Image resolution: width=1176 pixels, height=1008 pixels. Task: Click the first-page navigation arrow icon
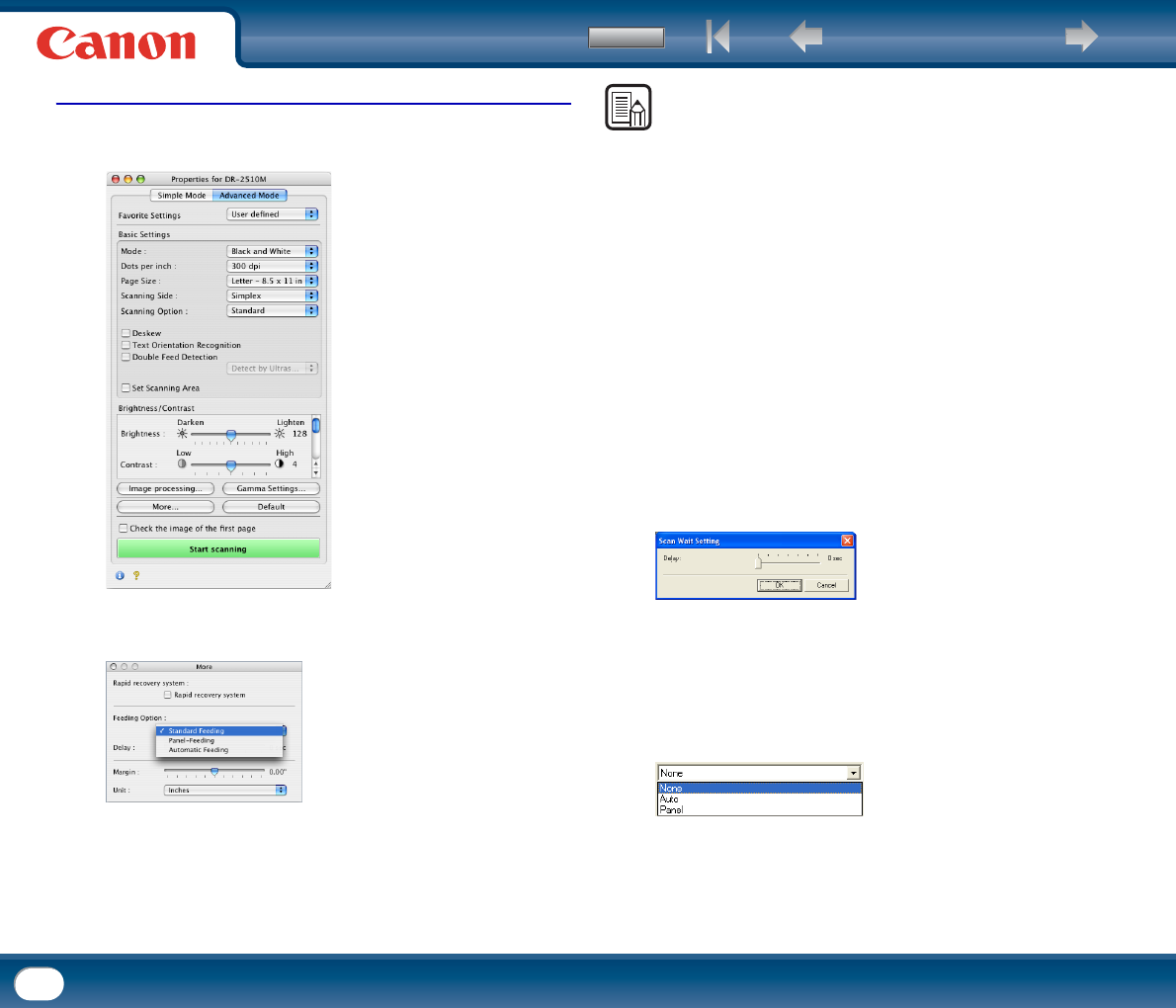pos(717,36)
